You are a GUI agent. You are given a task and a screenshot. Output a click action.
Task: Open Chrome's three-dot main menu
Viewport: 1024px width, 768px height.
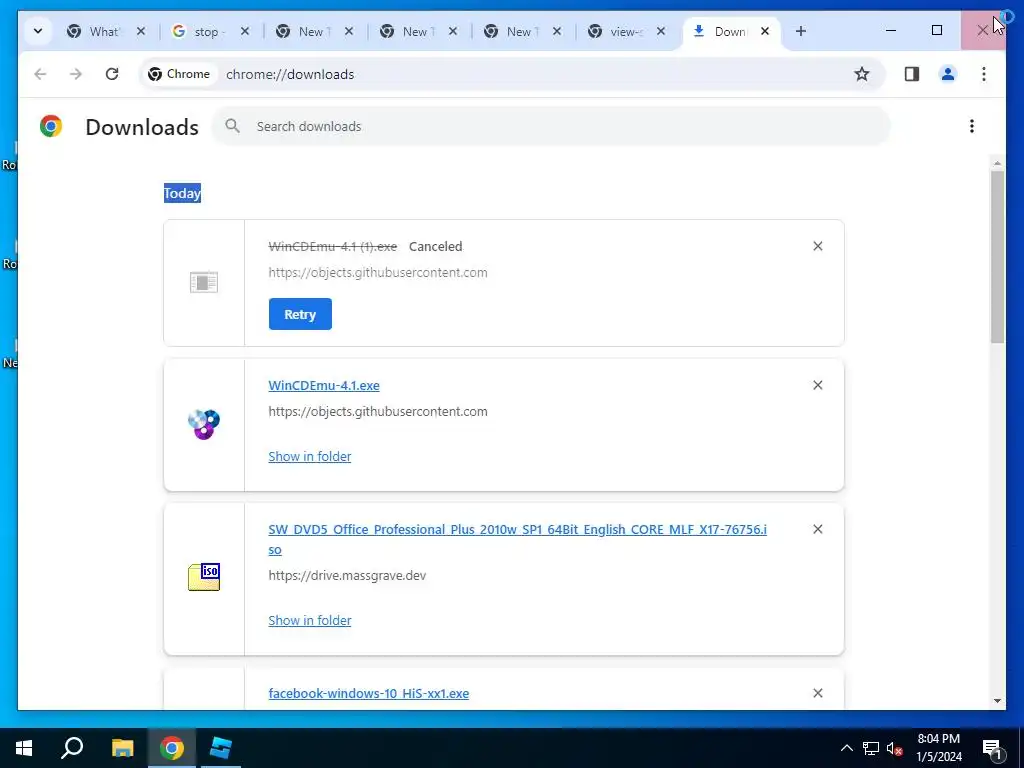click(984, 74)
